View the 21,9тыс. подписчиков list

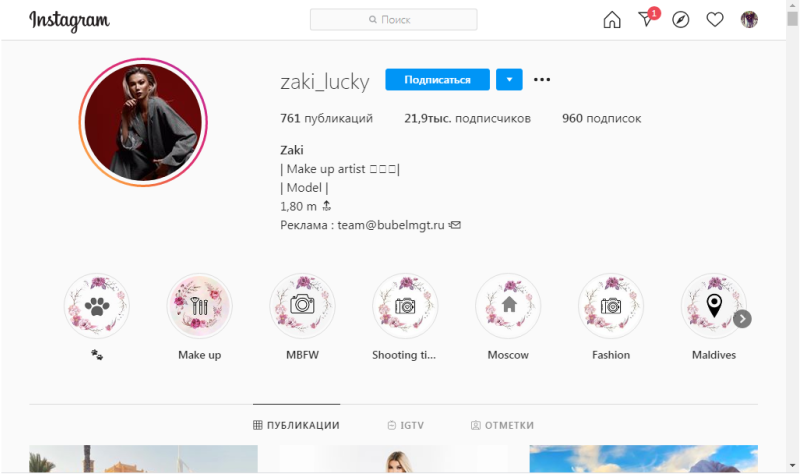point(467,118)
